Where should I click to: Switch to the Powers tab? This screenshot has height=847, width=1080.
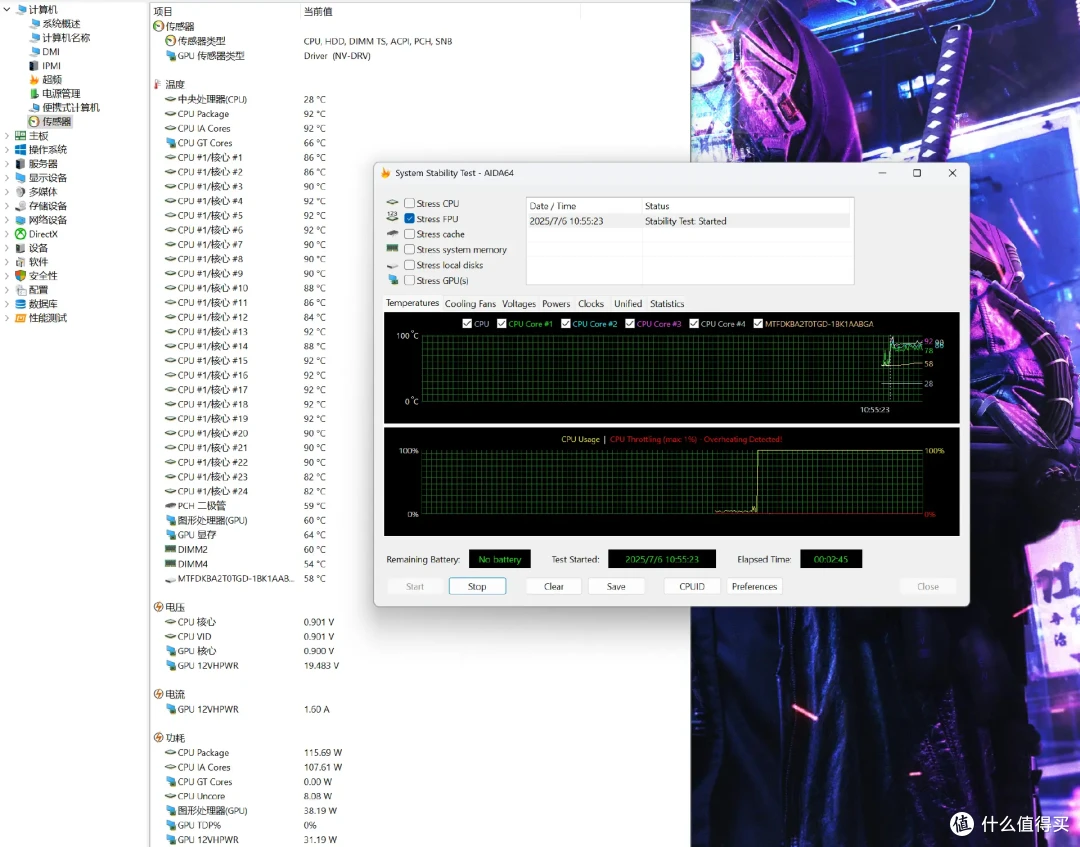click(x=556, y=304)
